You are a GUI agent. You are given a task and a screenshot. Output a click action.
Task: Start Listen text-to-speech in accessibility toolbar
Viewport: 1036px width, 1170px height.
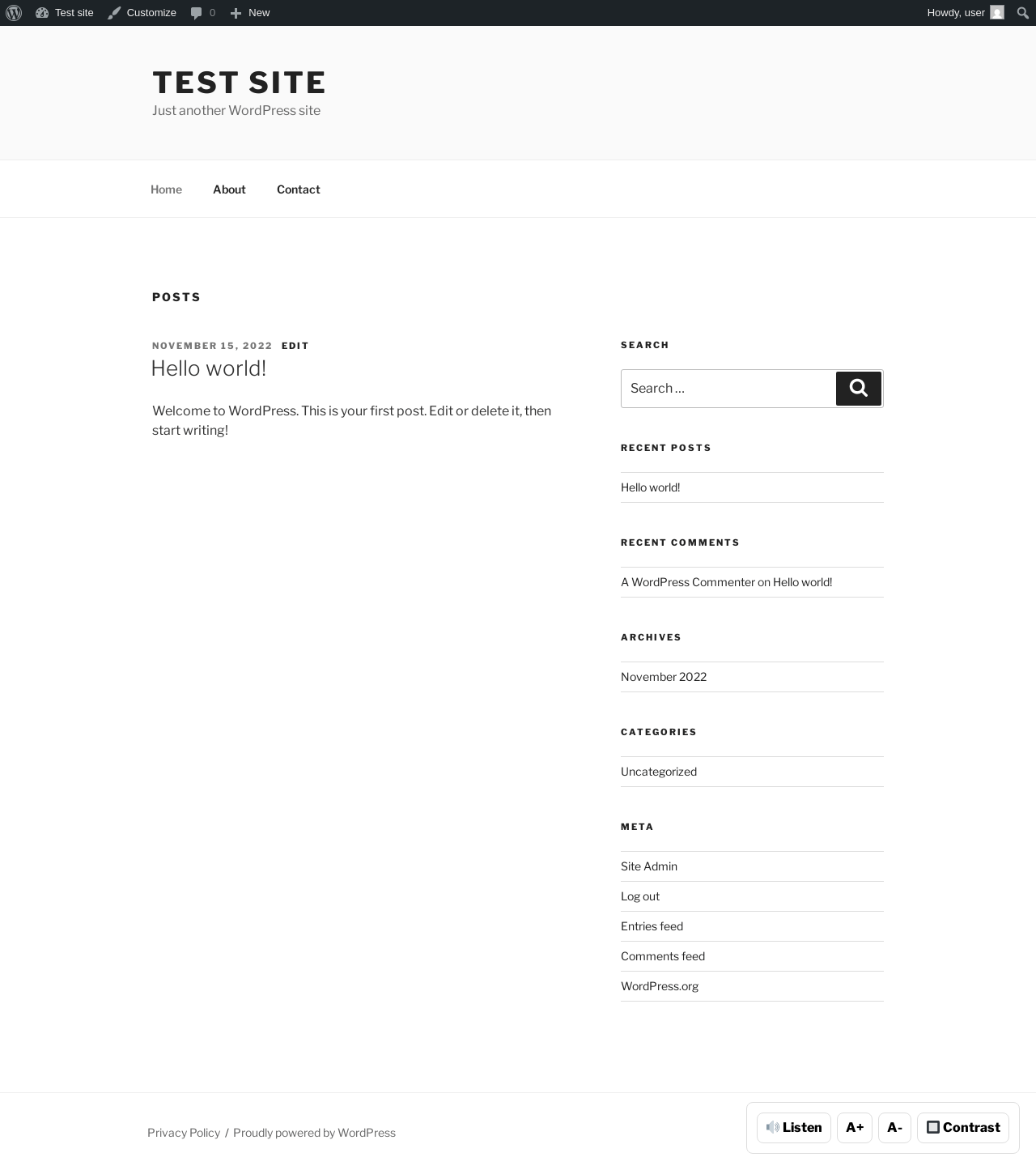click(794, 1127)
